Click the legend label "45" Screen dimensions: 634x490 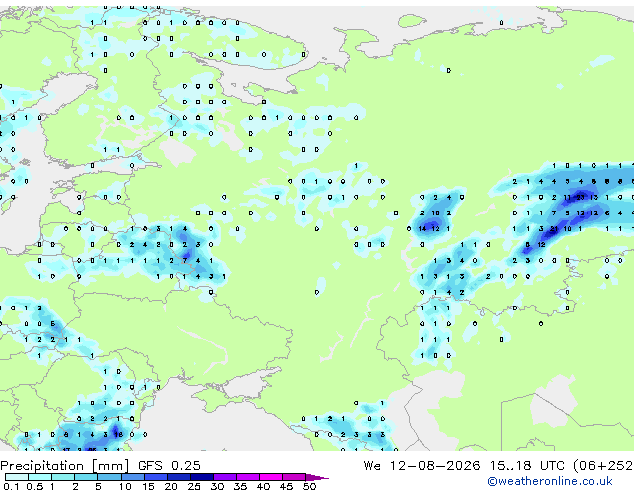point(286,486)
